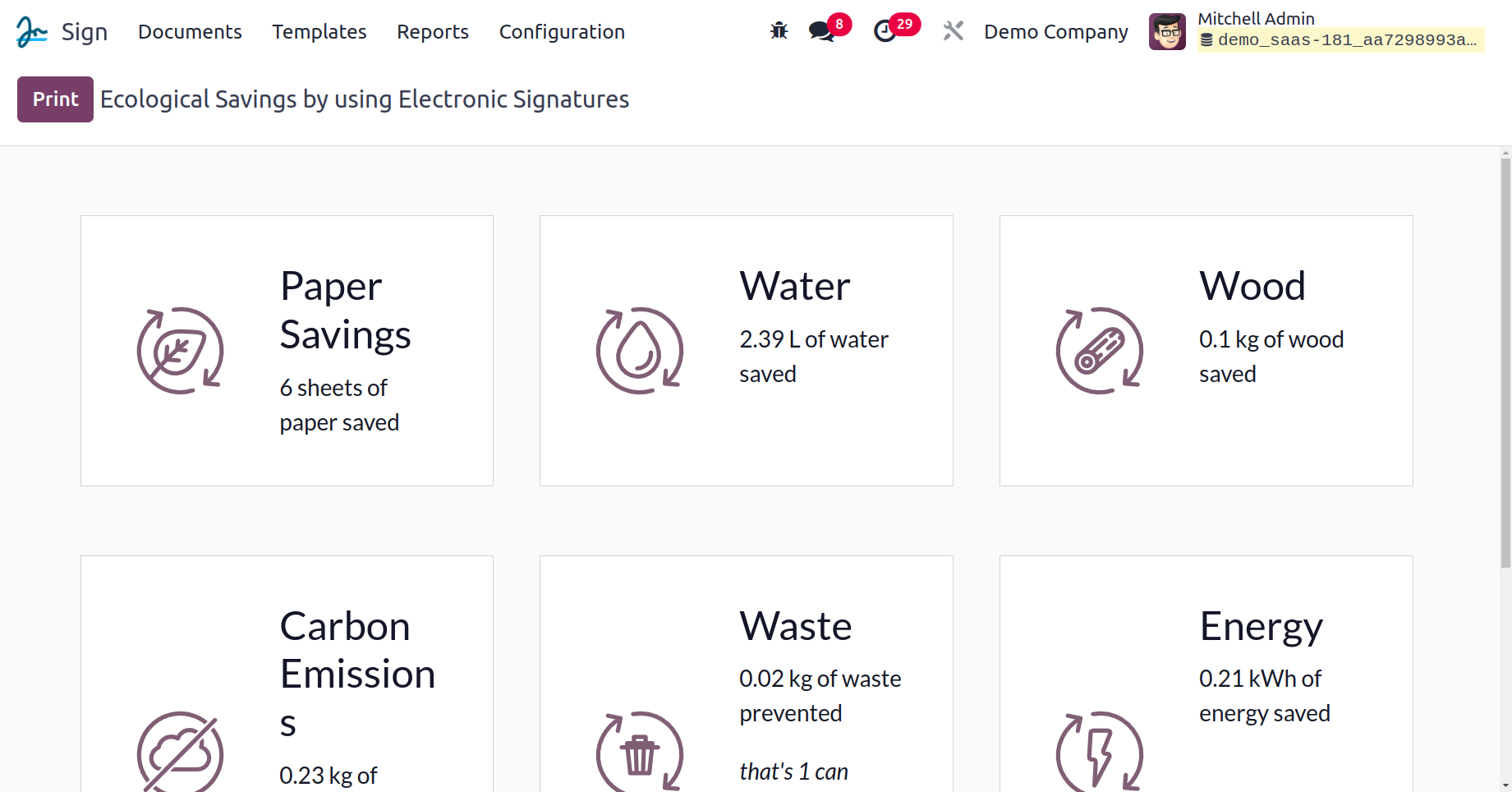Click the Water droplet icon

pos(639,351)
